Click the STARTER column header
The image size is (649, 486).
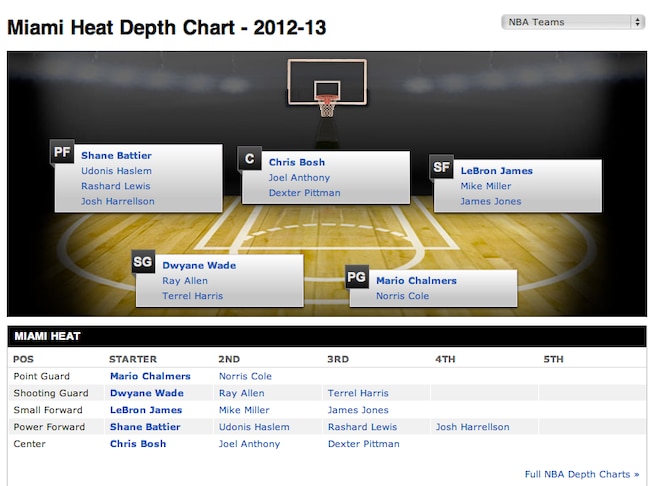pos(133,359)
